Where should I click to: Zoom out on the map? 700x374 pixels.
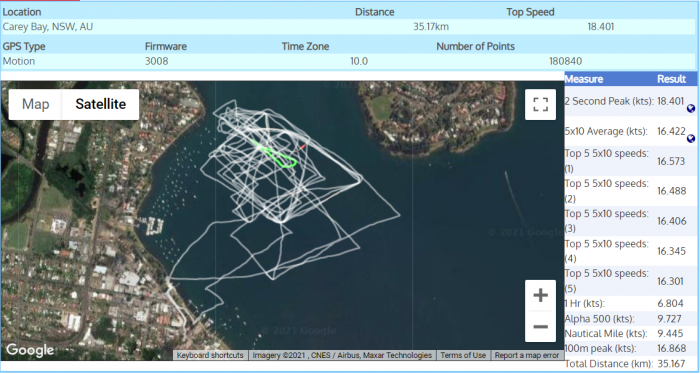point(540,327)
